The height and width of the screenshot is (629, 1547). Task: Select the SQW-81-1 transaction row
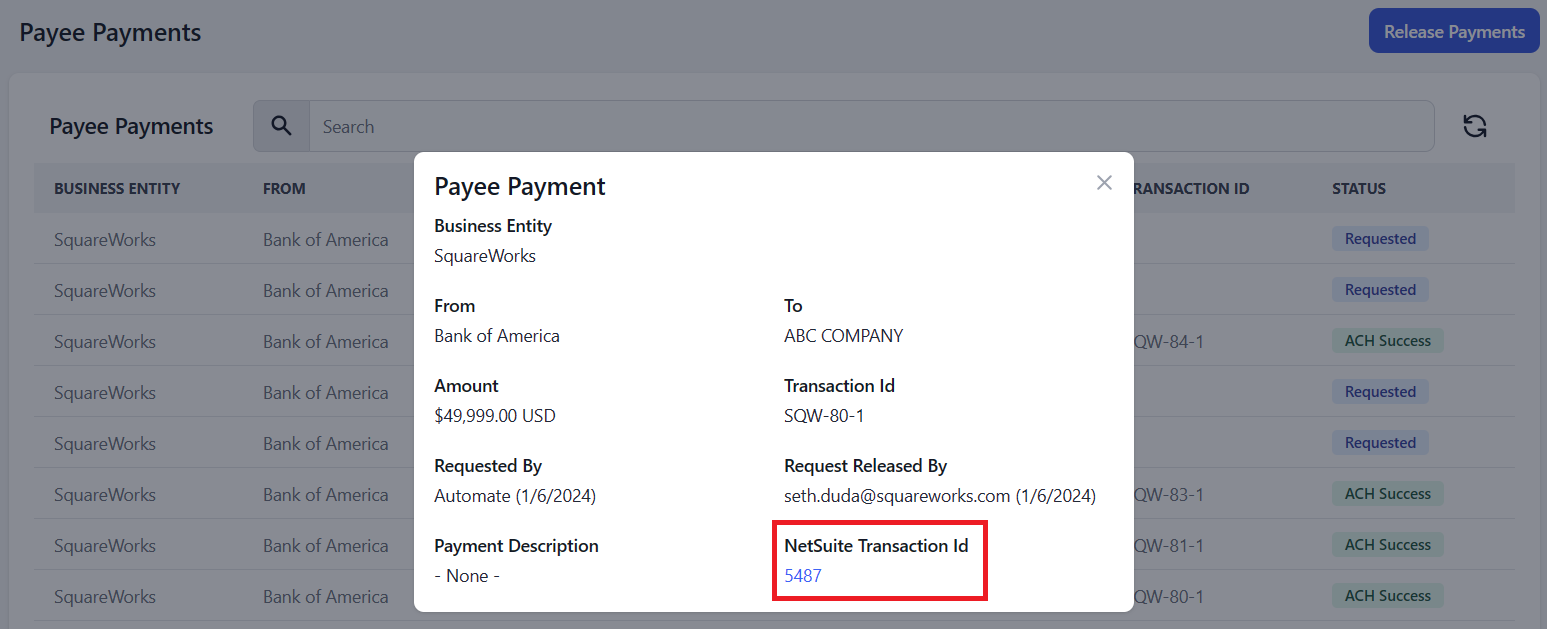pyautogui.click(x=1168, y=546)
